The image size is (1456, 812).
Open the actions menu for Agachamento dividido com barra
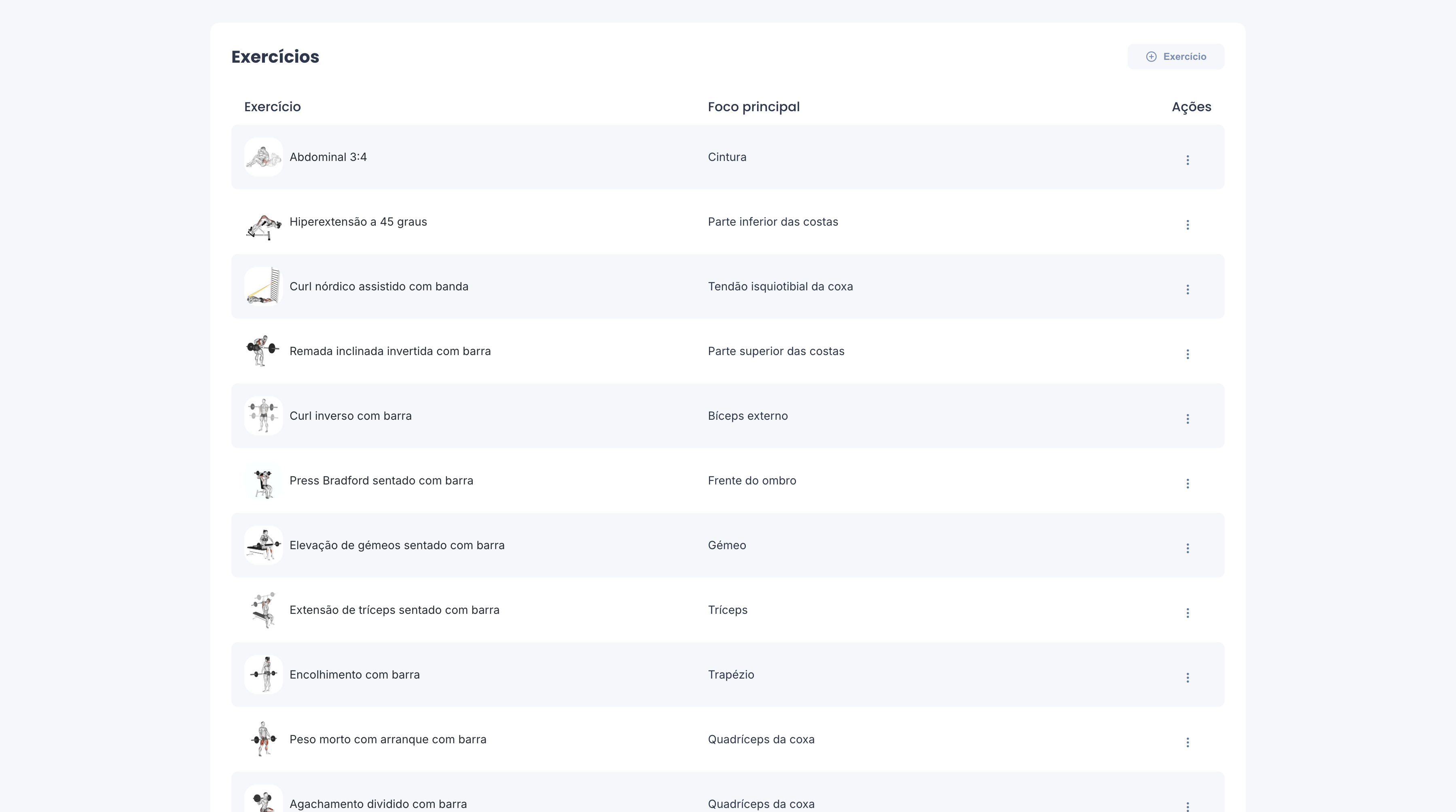(1188, 807)
